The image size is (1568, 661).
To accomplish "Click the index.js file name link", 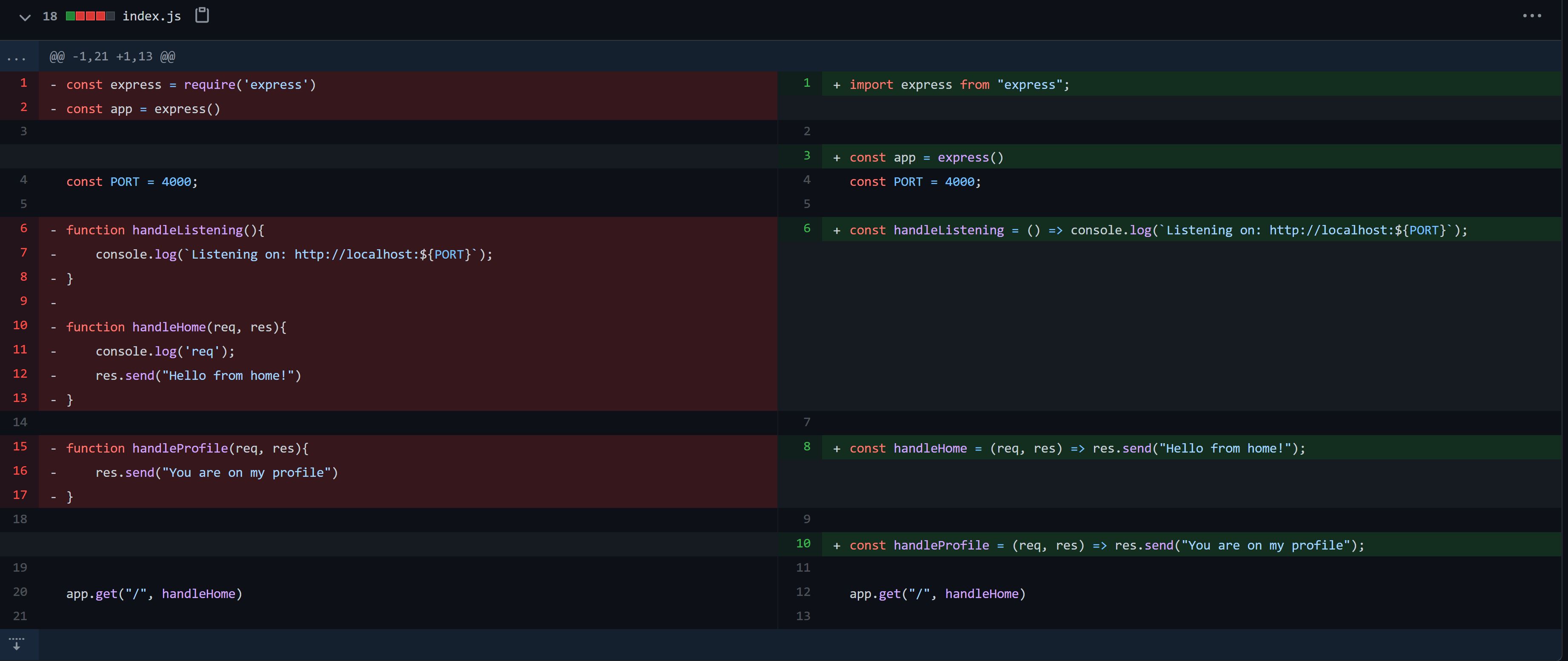I will [151, 17].
